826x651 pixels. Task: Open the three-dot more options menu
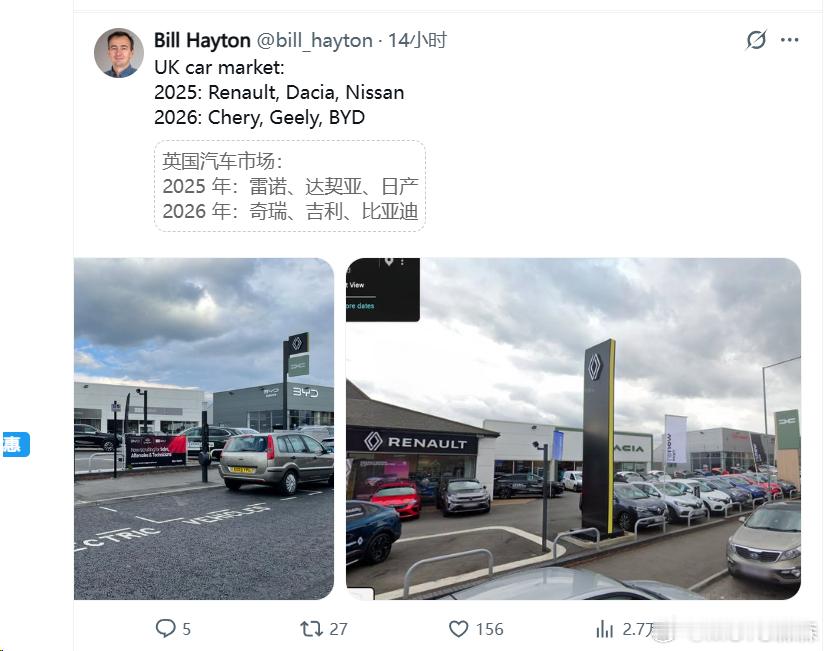click(x=789, y=40)
